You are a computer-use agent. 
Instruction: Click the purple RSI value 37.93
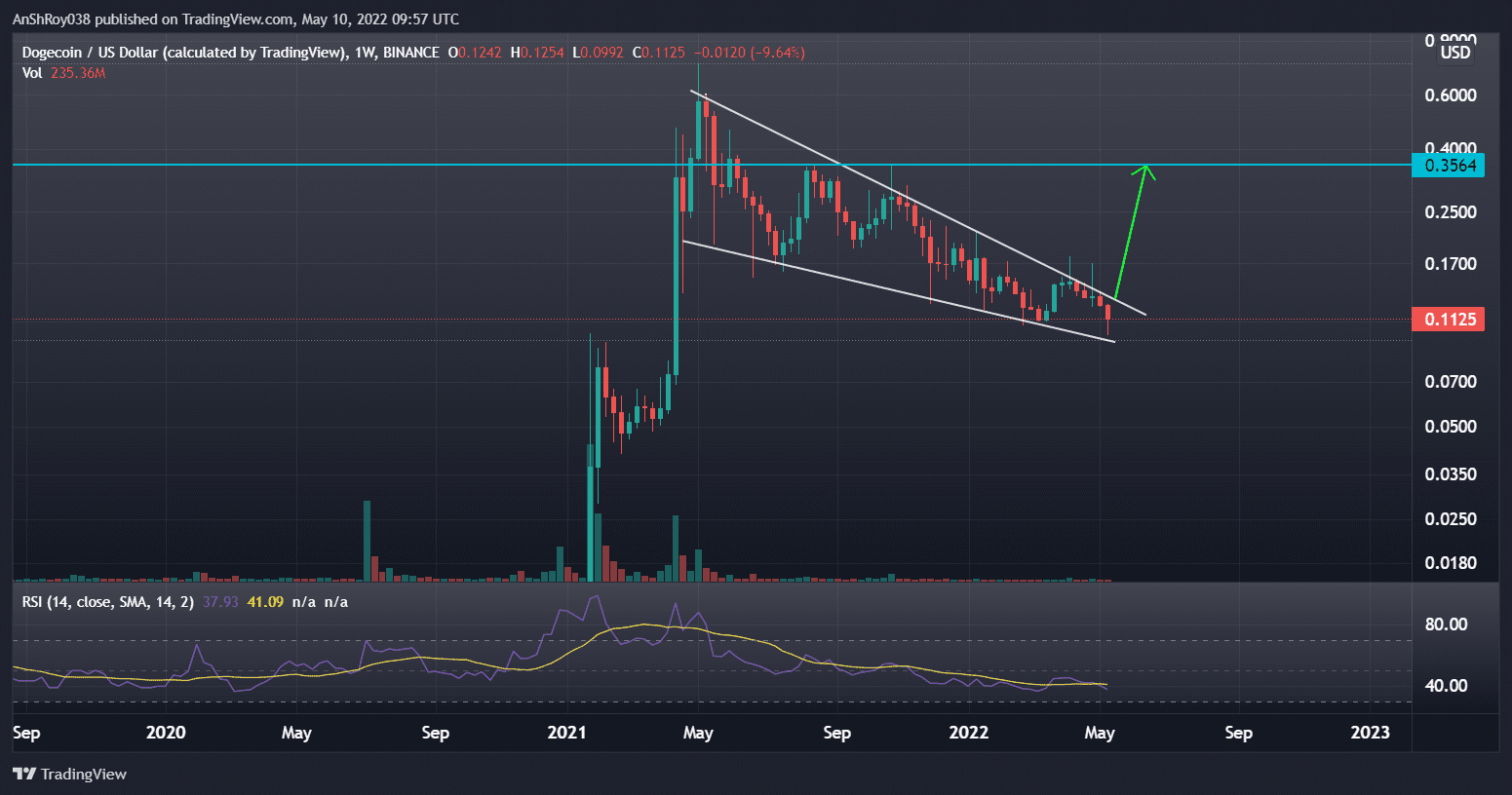(x=221, y=601)
